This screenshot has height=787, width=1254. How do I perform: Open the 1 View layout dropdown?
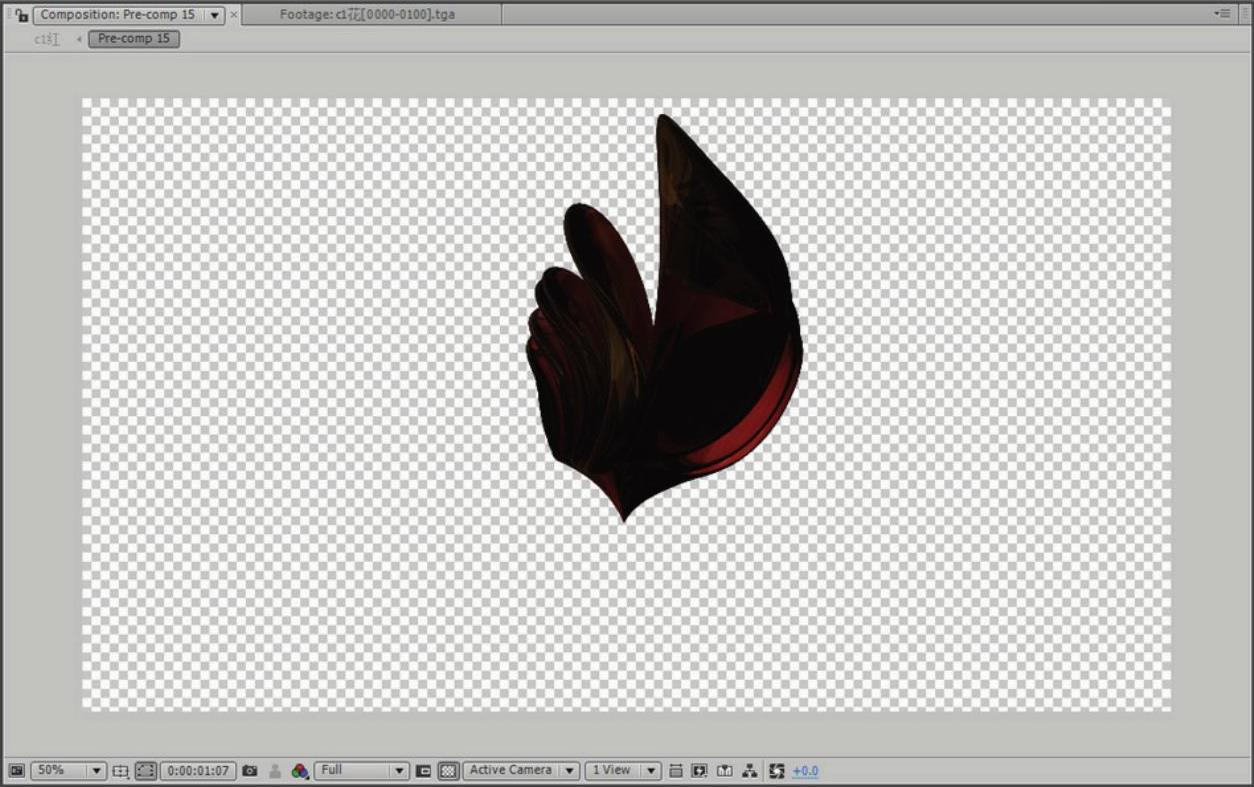pyautogui.click(x=623, y=771)
